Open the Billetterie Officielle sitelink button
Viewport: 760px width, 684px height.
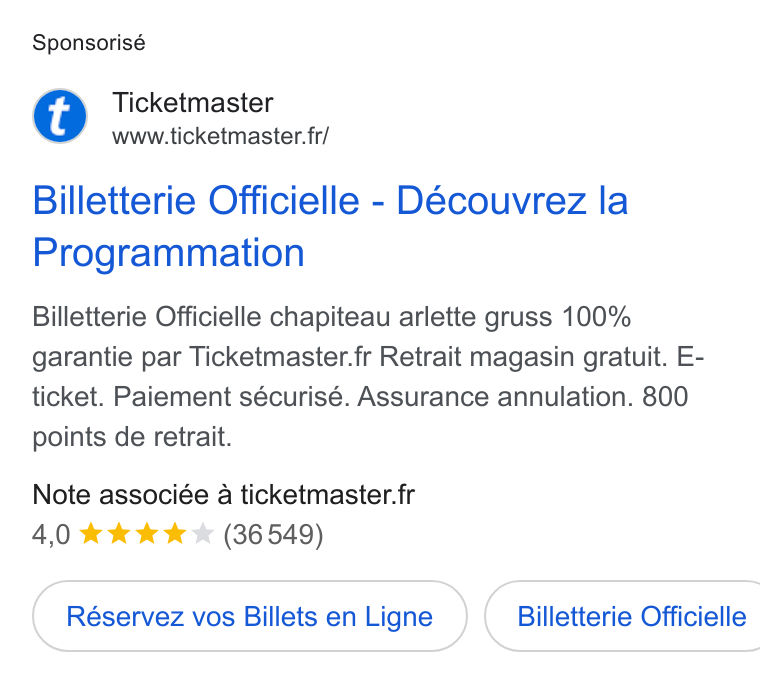(622, 616)
